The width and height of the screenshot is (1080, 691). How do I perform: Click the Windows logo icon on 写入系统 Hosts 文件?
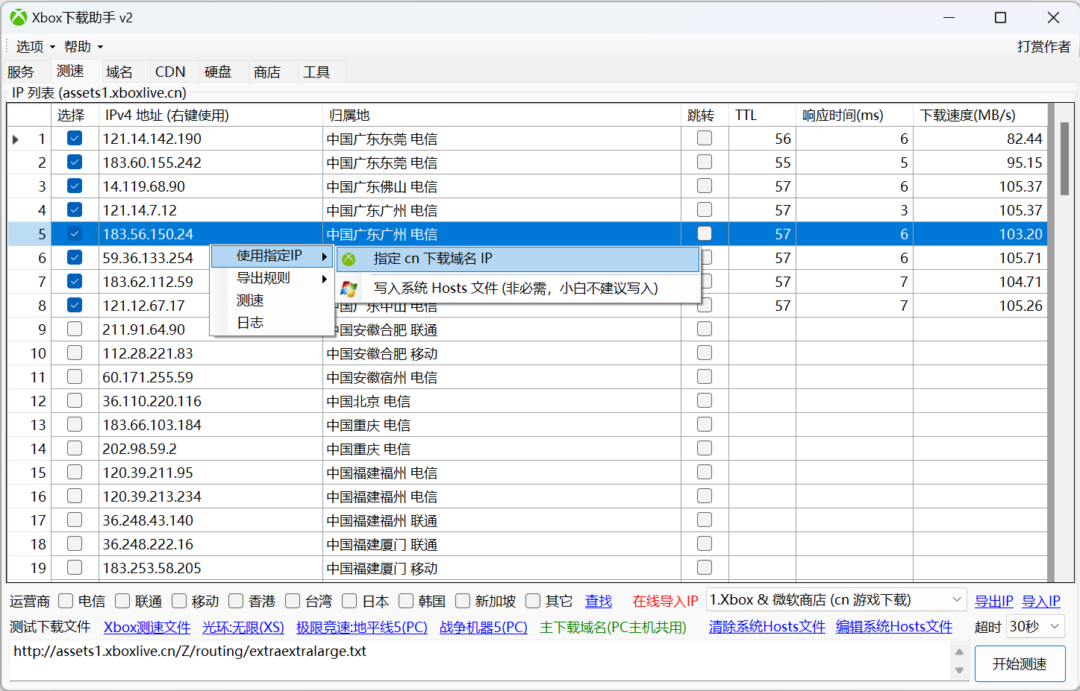pos(347,288)
